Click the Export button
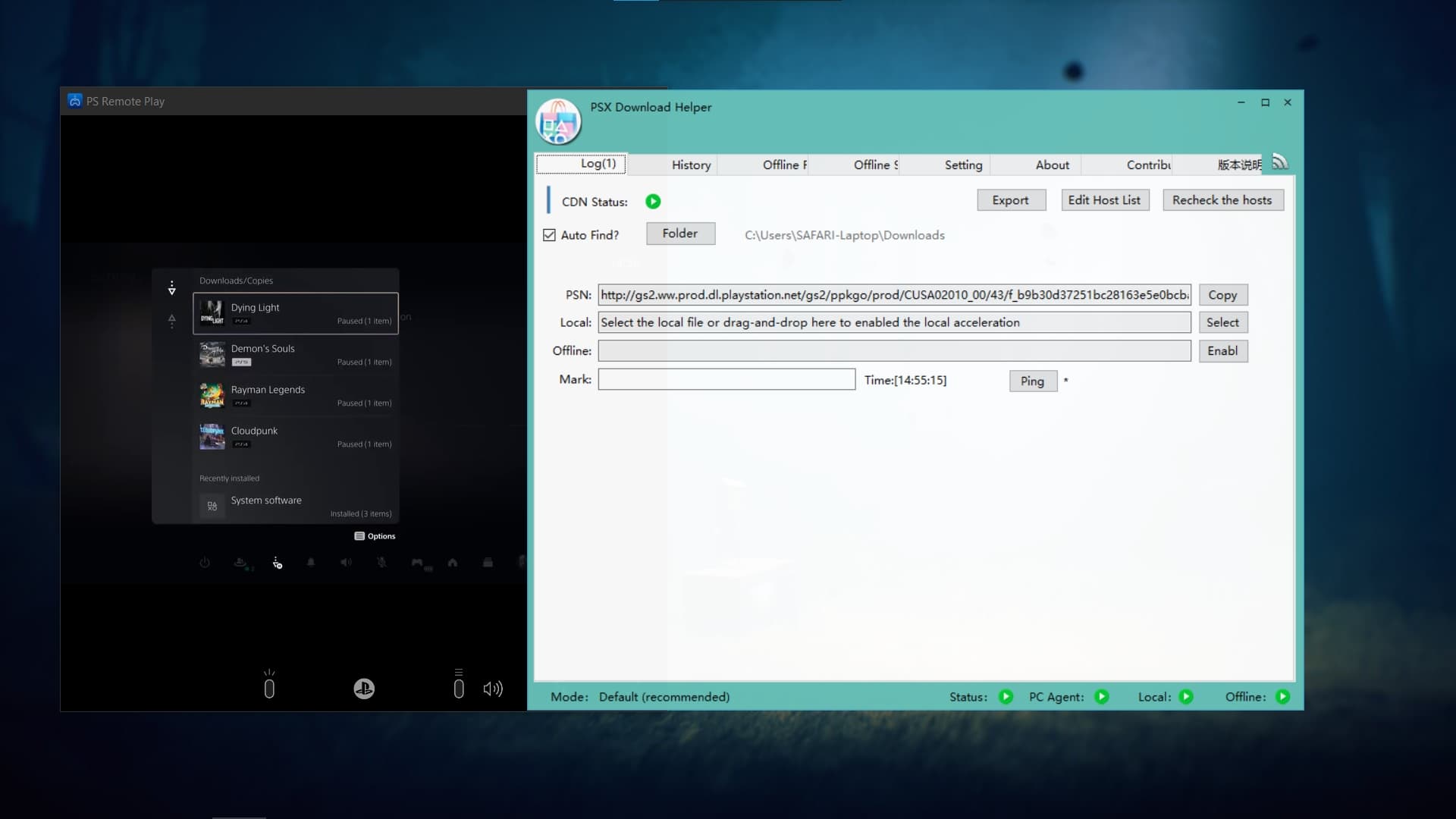1456x819 pixels. pos(1011,200)
